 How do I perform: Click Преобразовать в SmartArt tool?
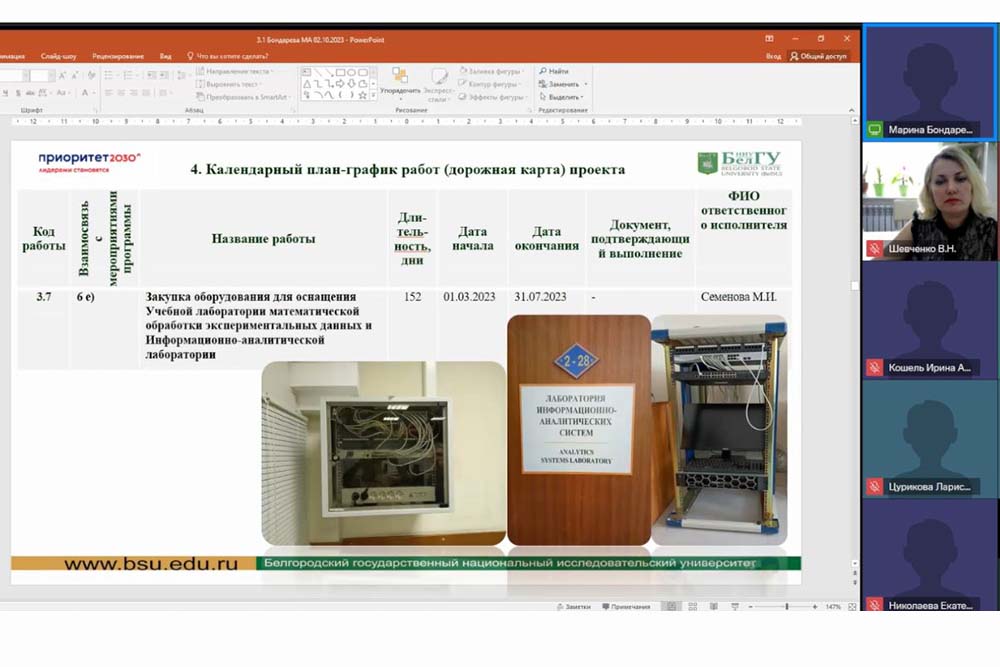coord(240,97)
